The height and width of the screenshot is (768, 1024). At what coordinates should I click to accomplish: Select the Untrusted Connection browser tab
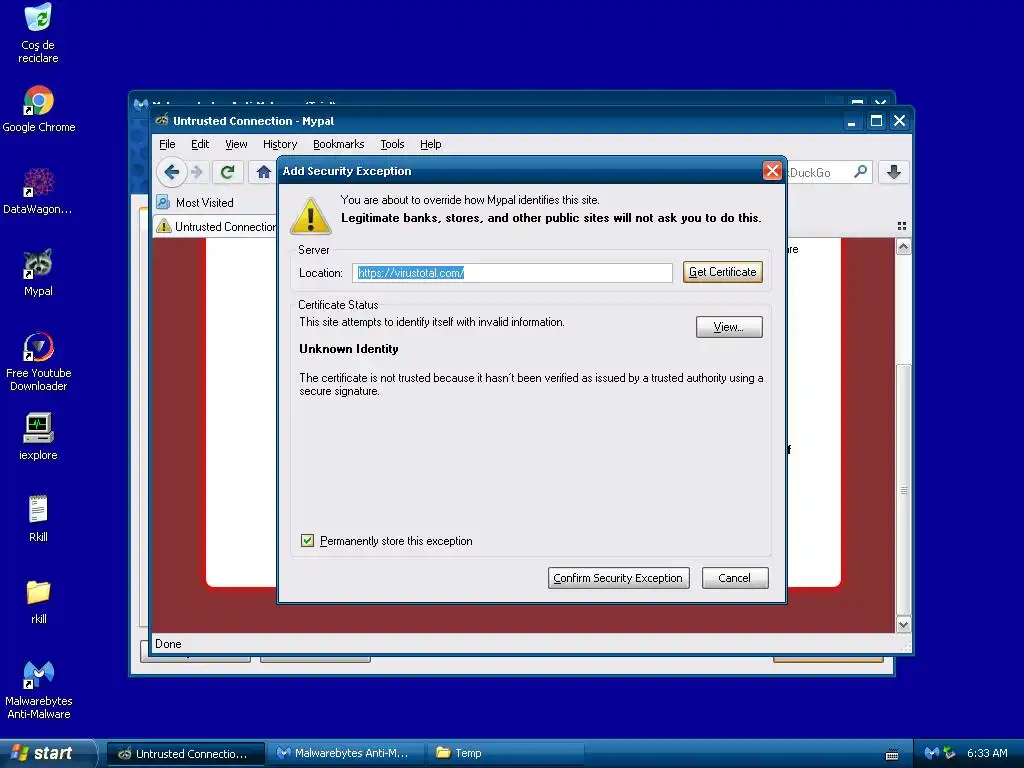pyautogui.click(x=216, y=227)
